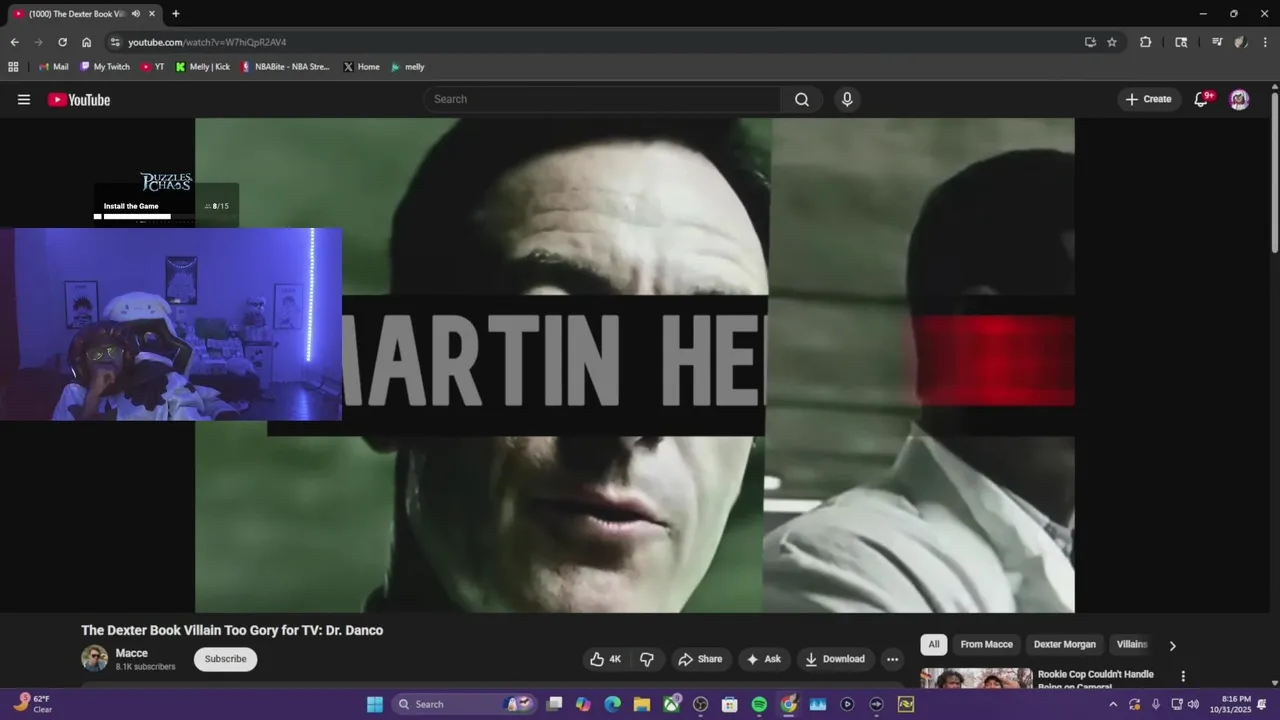
Task: Click the Share button
Action: click(x=699, y=659)
